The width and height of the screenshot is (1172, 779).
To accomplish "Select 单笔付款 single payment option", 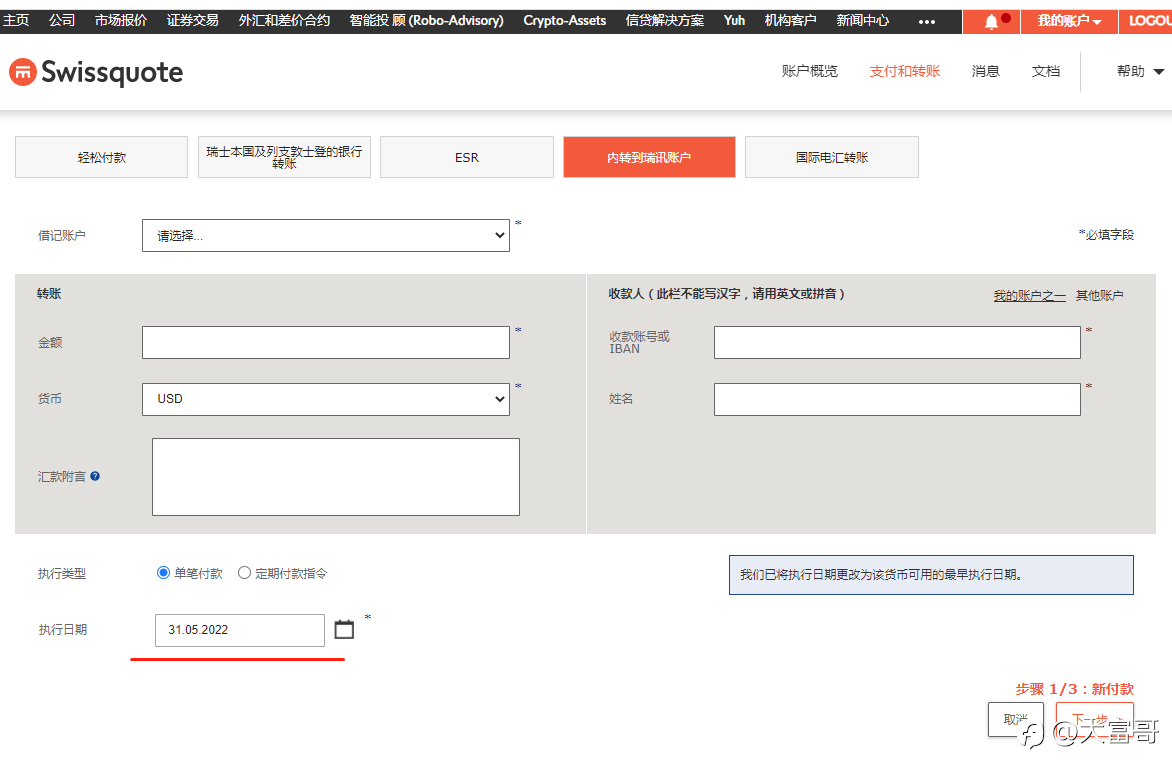I will 163,573.
